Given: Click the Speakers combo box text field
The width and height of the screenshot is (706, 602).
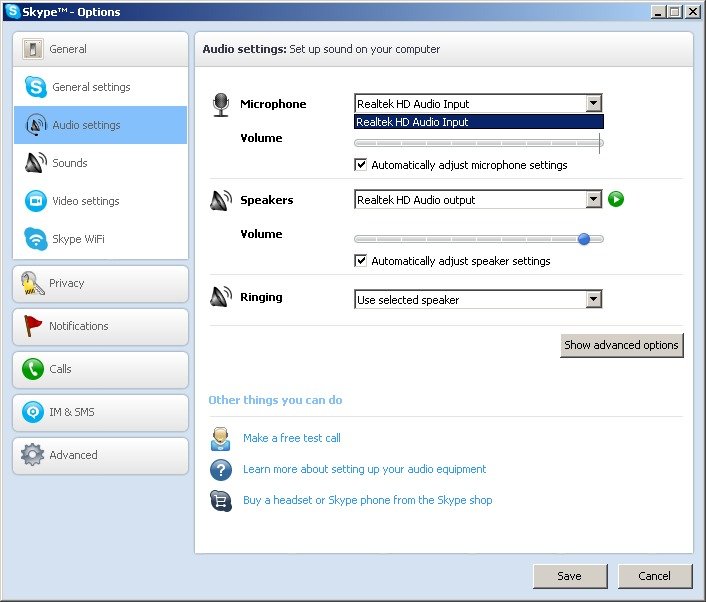Looking at the screenshot, I should [471, 199].
